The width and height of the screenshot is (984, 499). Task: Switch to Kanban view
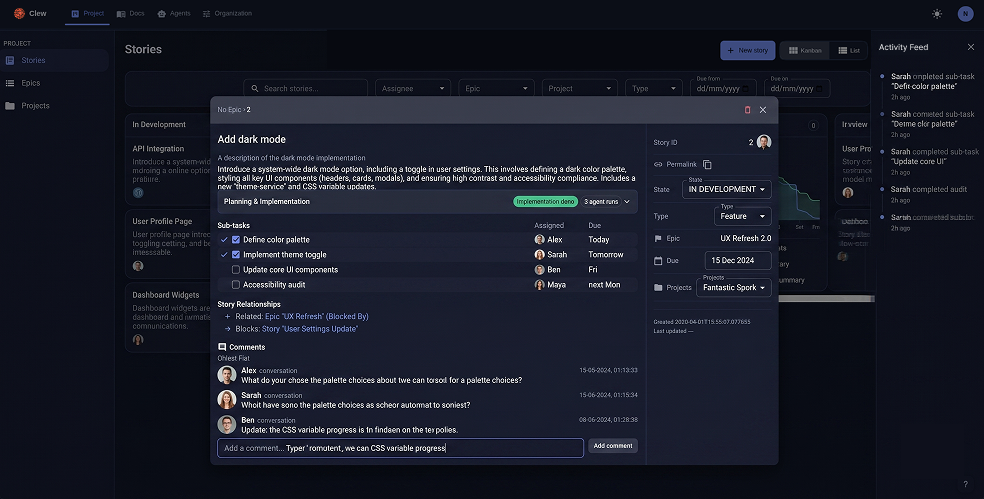(805, 50)
